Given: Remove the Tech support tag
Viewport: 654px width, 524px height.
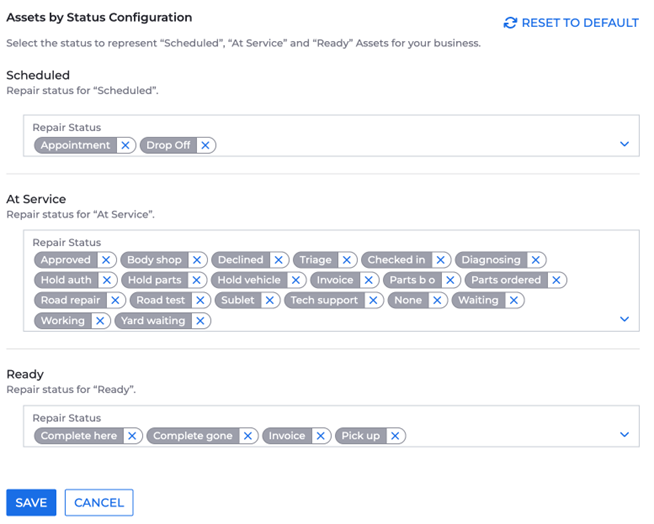Looking at the screenshot, I should [x=373, y=300].
